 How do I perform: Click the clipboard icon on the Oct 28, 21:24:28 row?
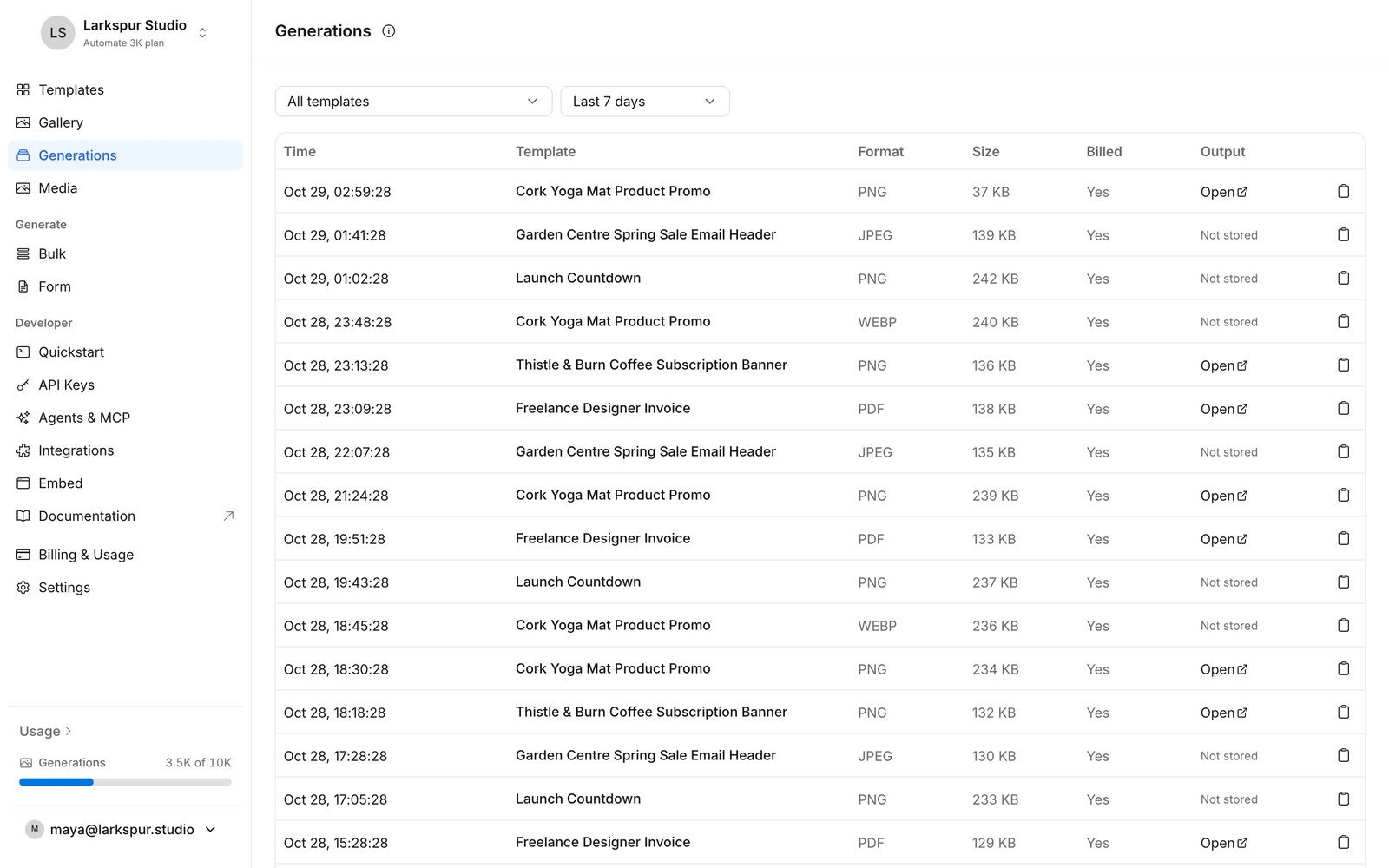(x=1343, y=496)
